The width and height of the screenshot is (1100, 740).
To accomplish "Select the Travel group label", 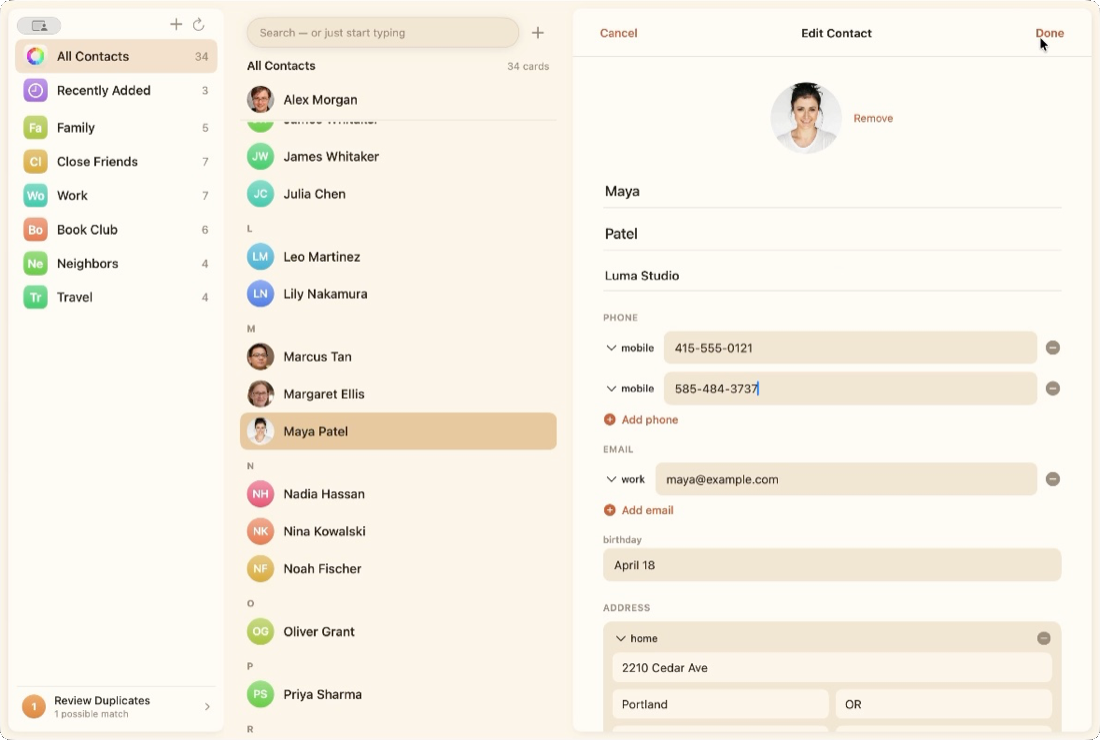I will [x=74, y=297].
